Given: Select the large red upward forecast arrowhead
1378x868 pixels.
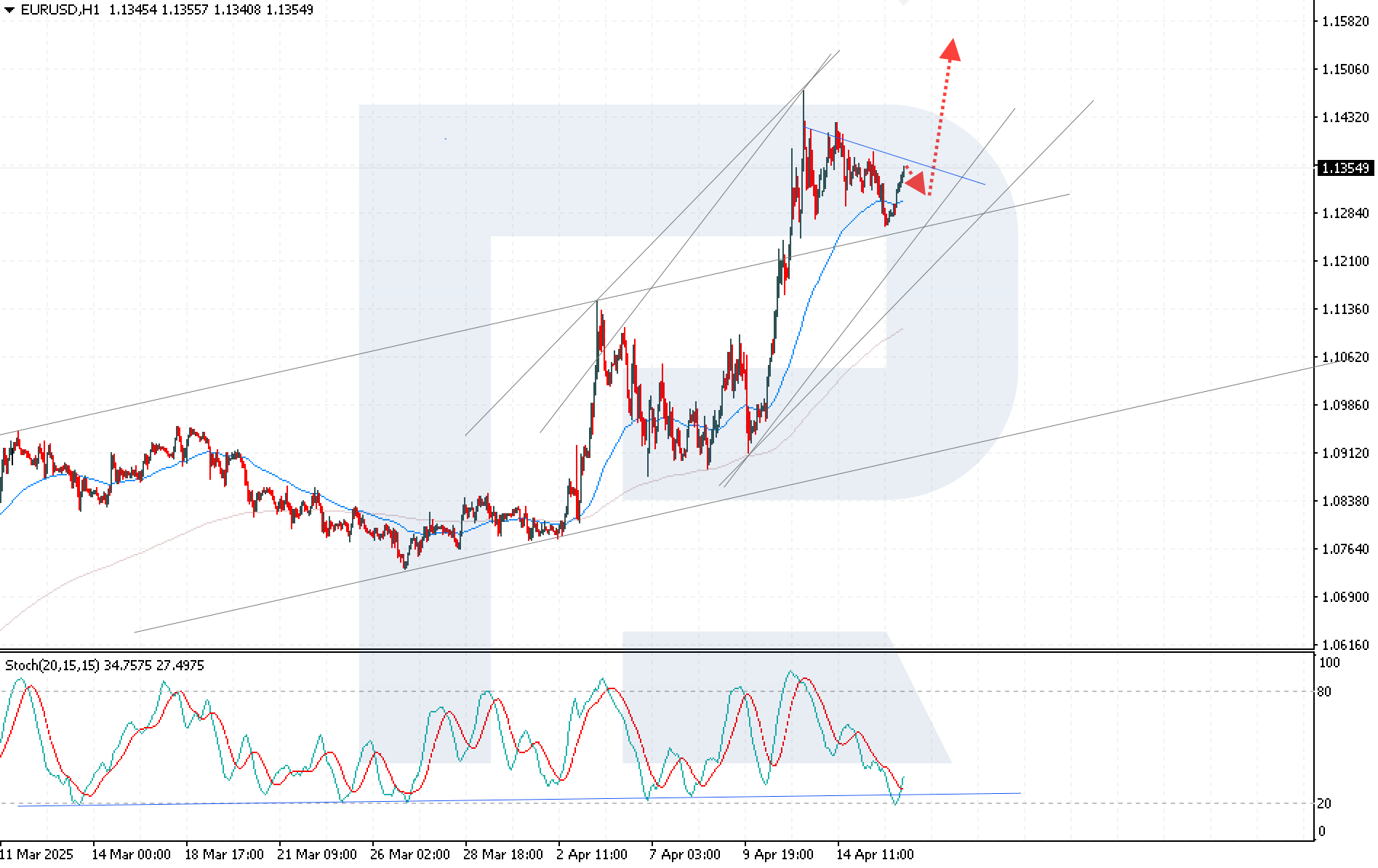Looking at the screenshot, I should tap(950, 49).
